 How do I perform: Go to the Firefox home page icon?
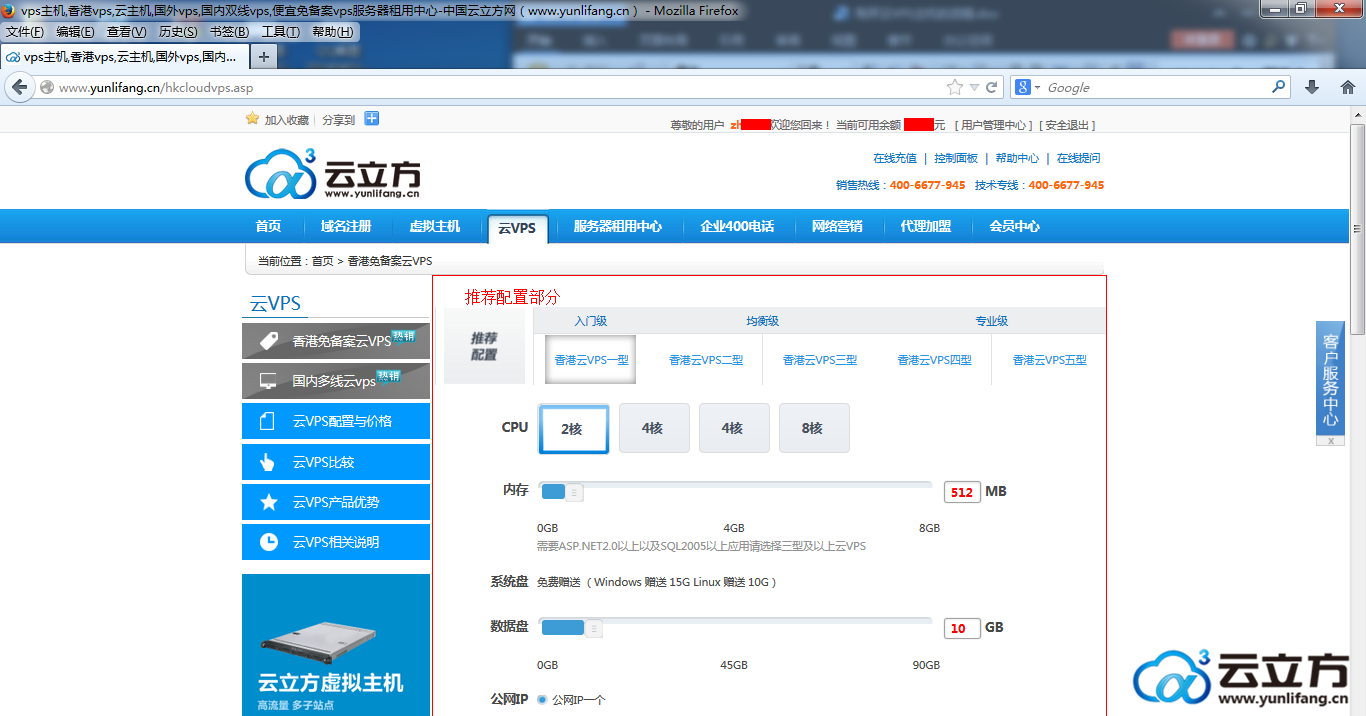[1348, 87]
